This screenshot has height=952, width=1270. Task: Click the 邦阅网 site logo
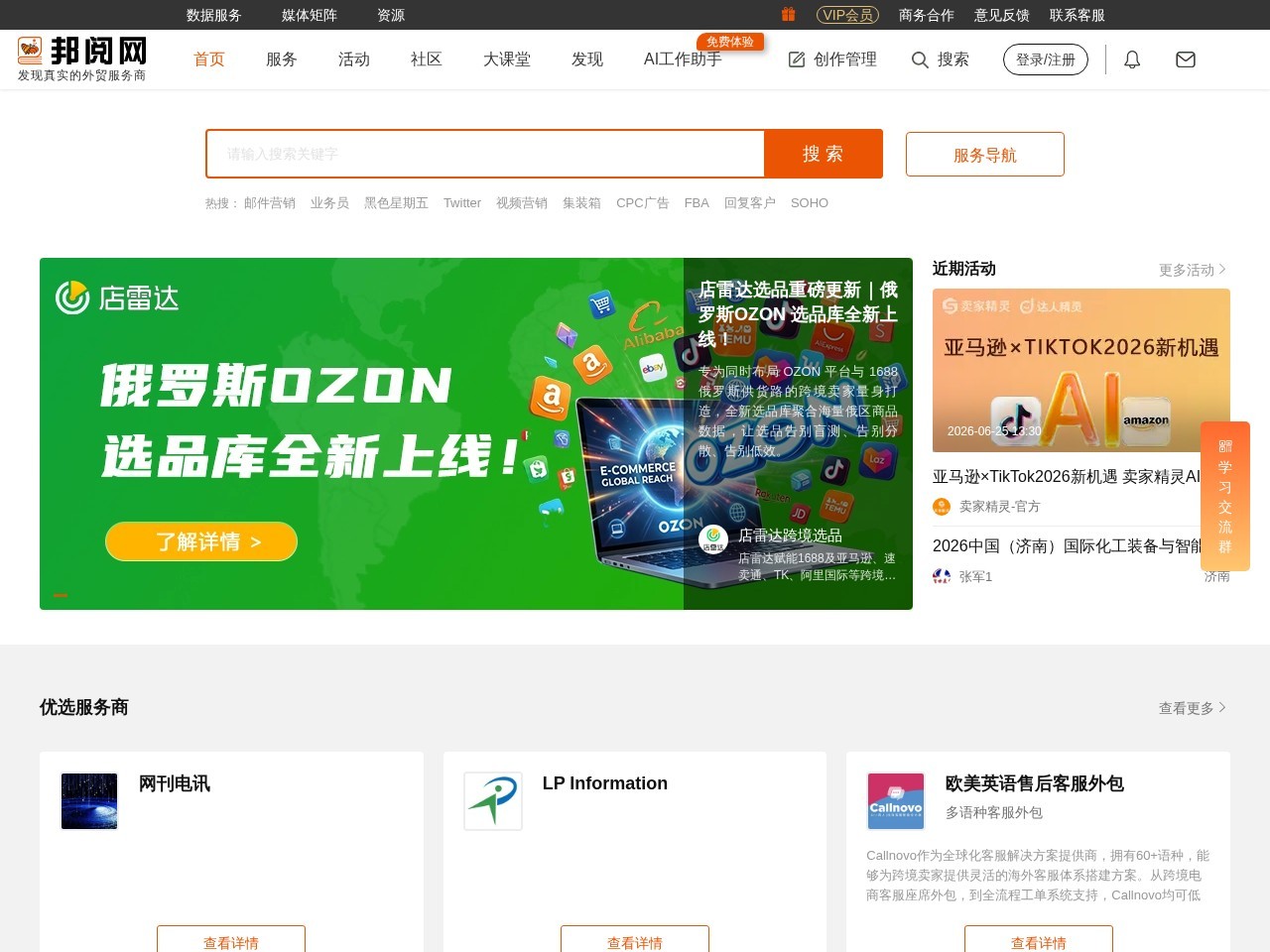click(x=82, y=59)
